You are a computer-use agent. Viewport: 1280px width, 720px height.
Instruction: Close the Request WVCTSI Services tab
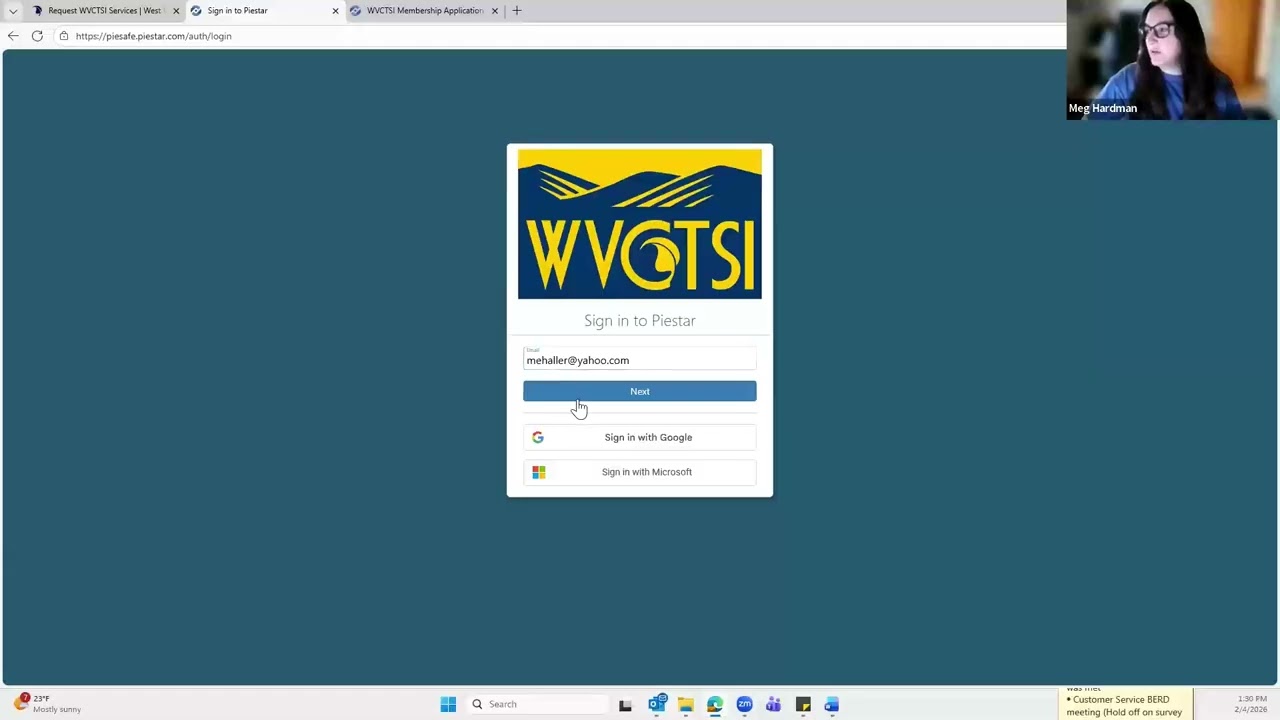click(x=176, y=11)
